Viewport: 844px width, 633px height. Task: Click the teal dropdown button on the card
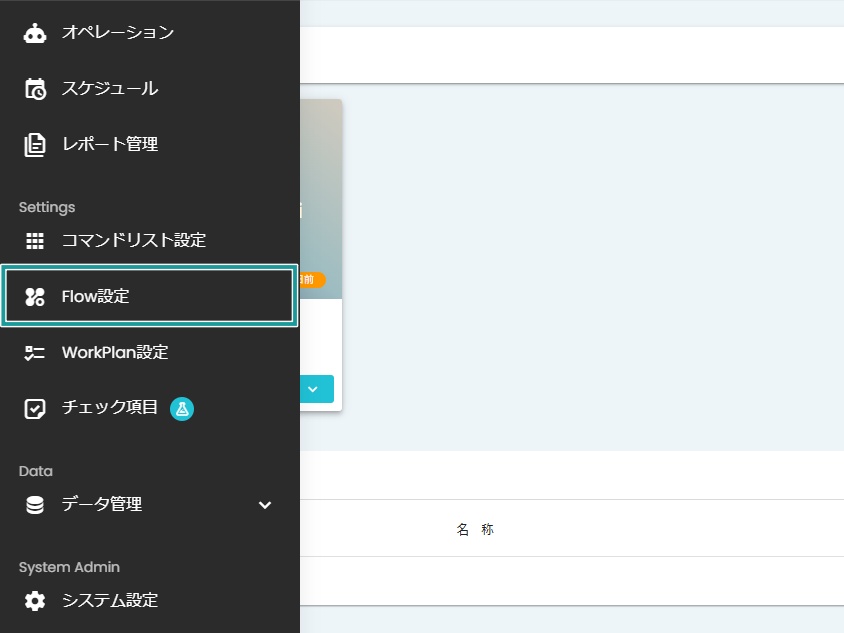317,389
